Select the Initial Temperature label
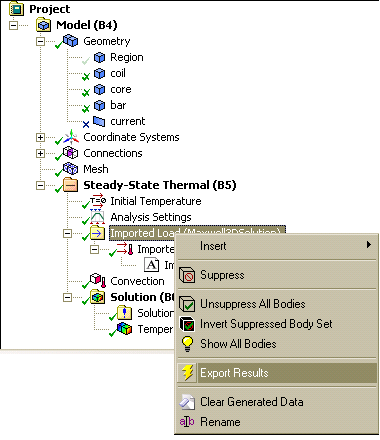The width and height of the screenshot is (380, 440). pyautogui.click(x=156, y=201)
